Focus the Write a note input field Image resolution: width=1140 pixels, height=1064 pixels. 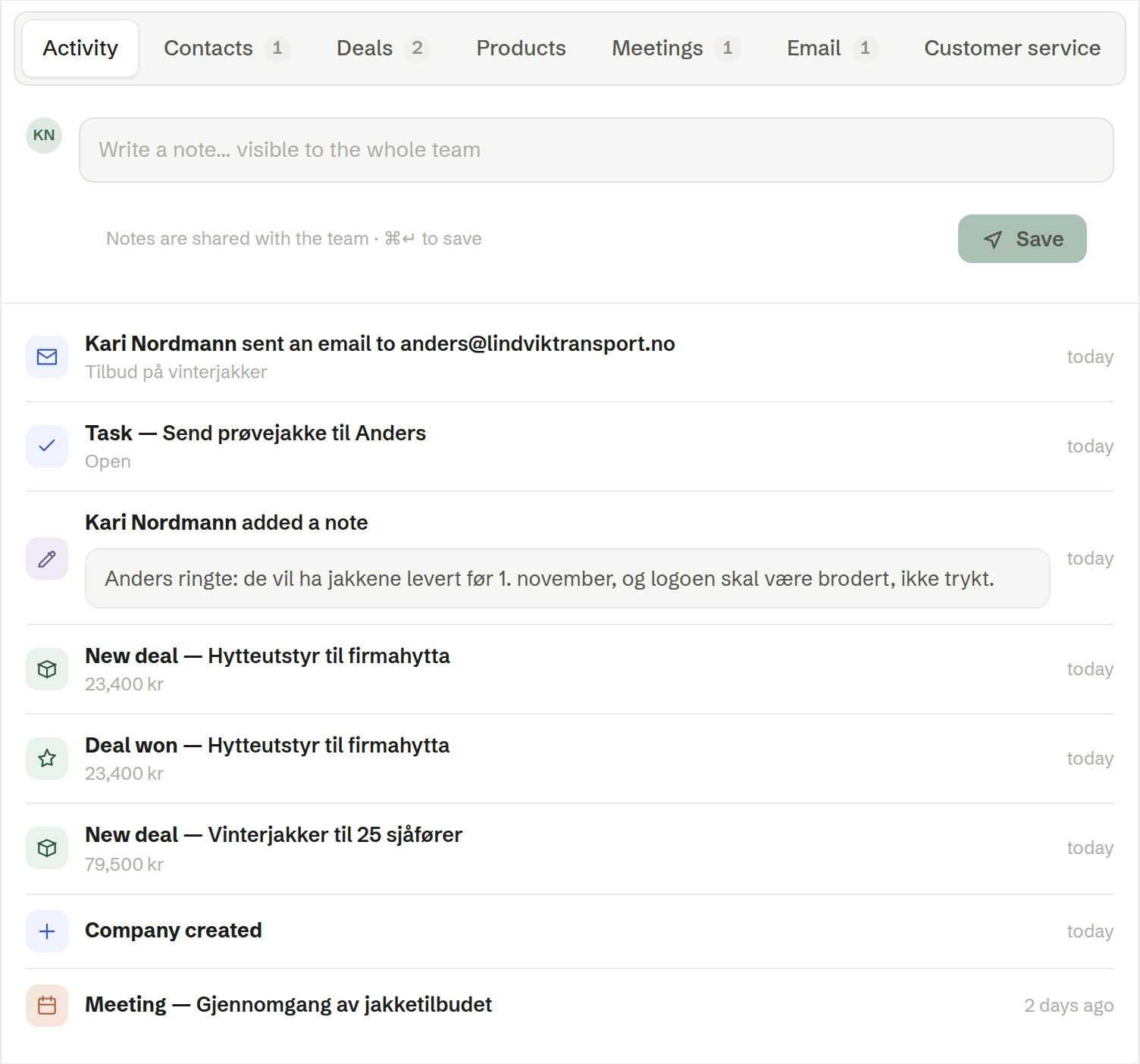pos(597,150)
